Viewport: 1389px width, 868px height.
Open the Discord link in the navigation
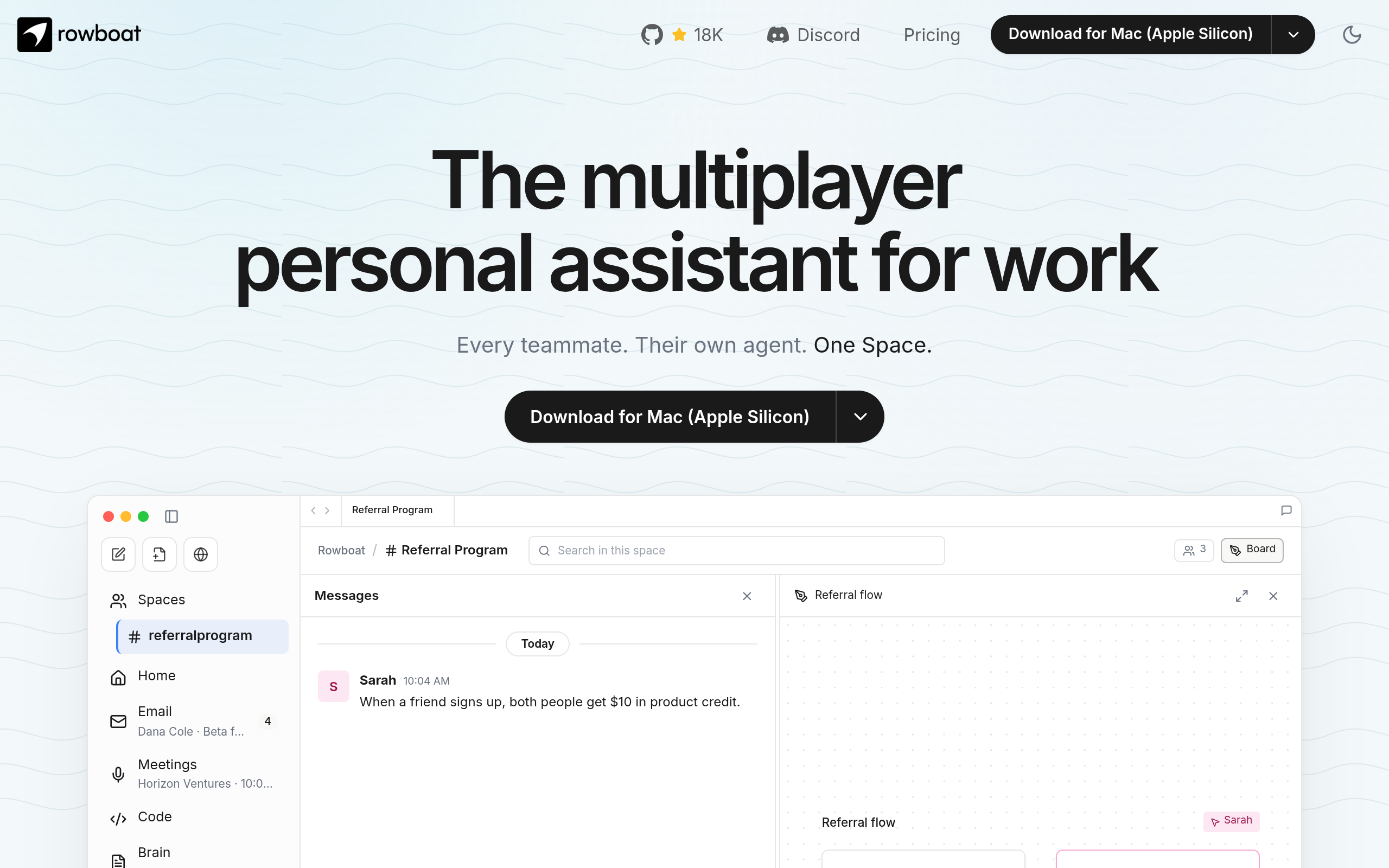click(x=813, y=35)
